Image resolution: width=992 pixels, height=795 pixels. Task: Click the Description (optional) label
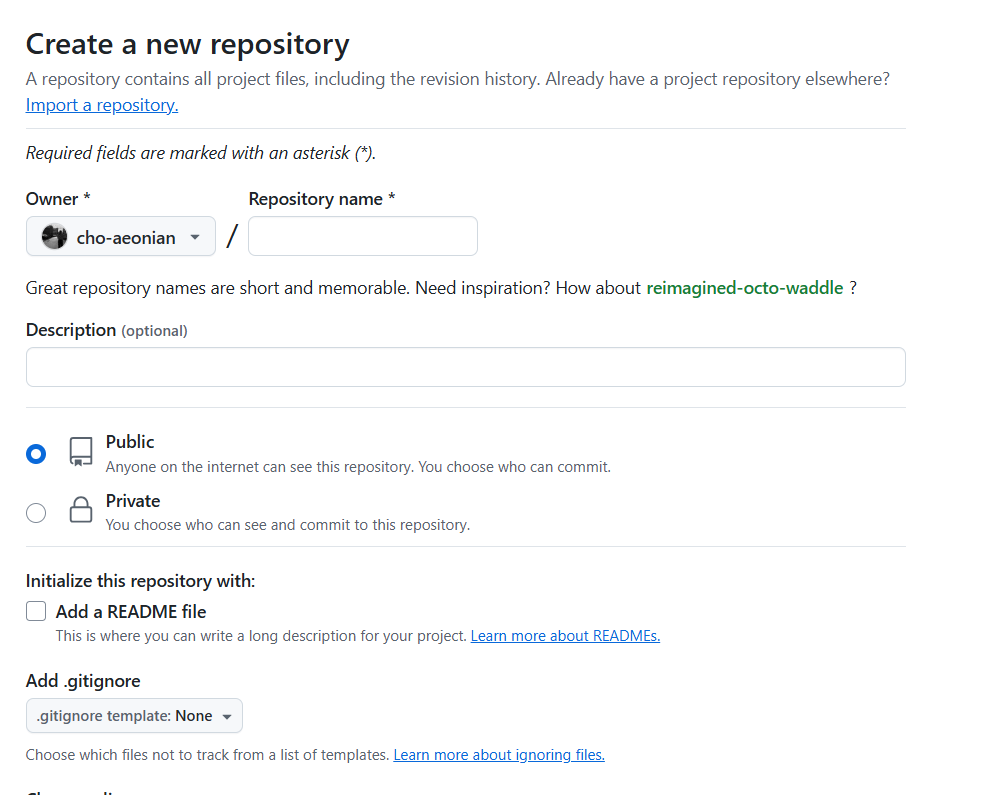(x=106, y=330)
